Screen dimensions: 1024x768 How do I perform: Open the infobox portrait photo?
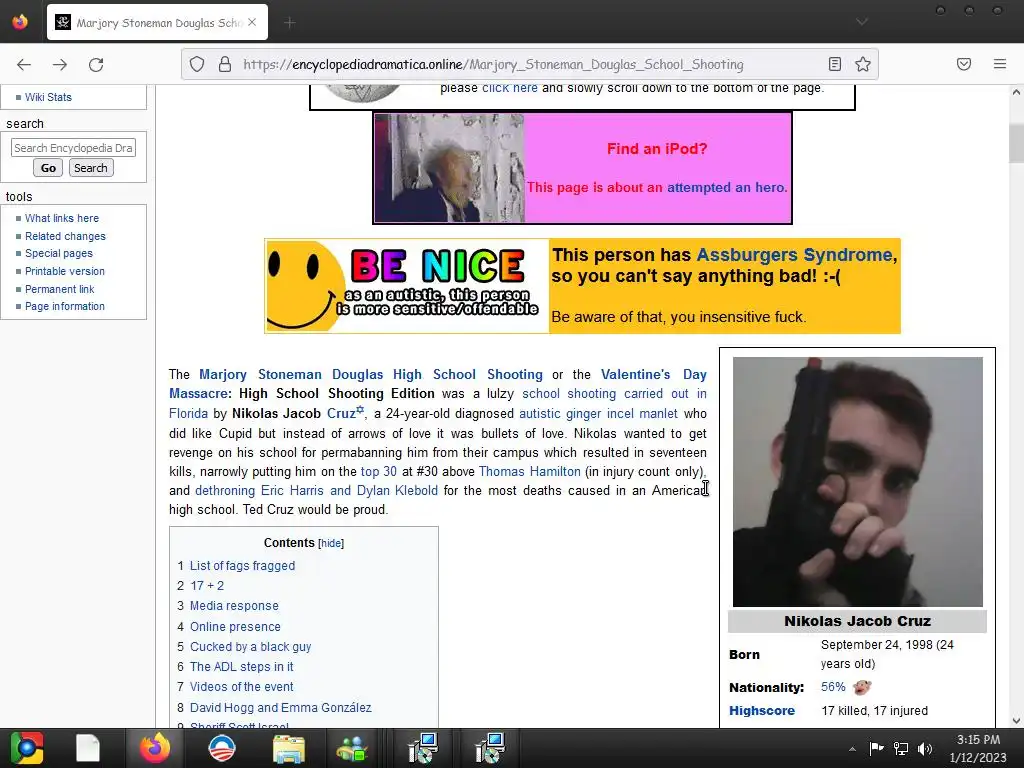(857, 482)
